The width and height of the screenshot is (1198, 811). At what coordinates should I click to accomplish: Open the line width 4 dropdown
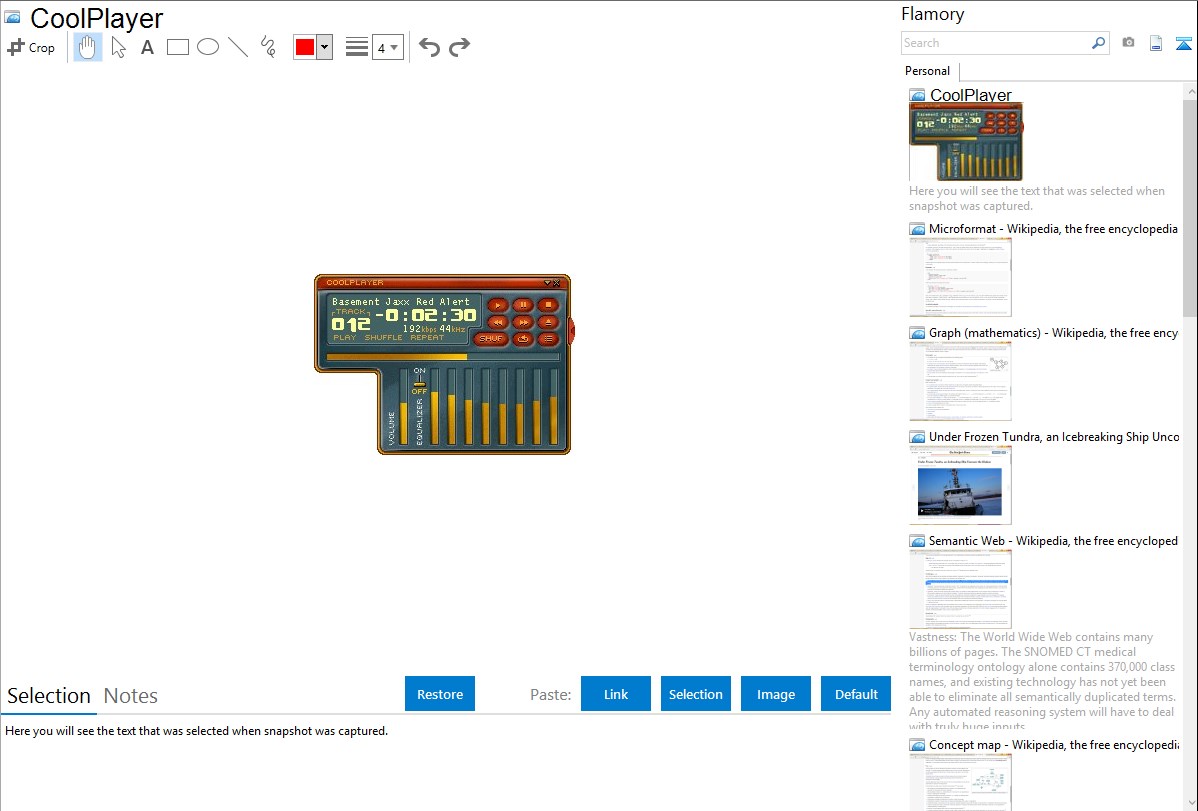coord(388,47)
